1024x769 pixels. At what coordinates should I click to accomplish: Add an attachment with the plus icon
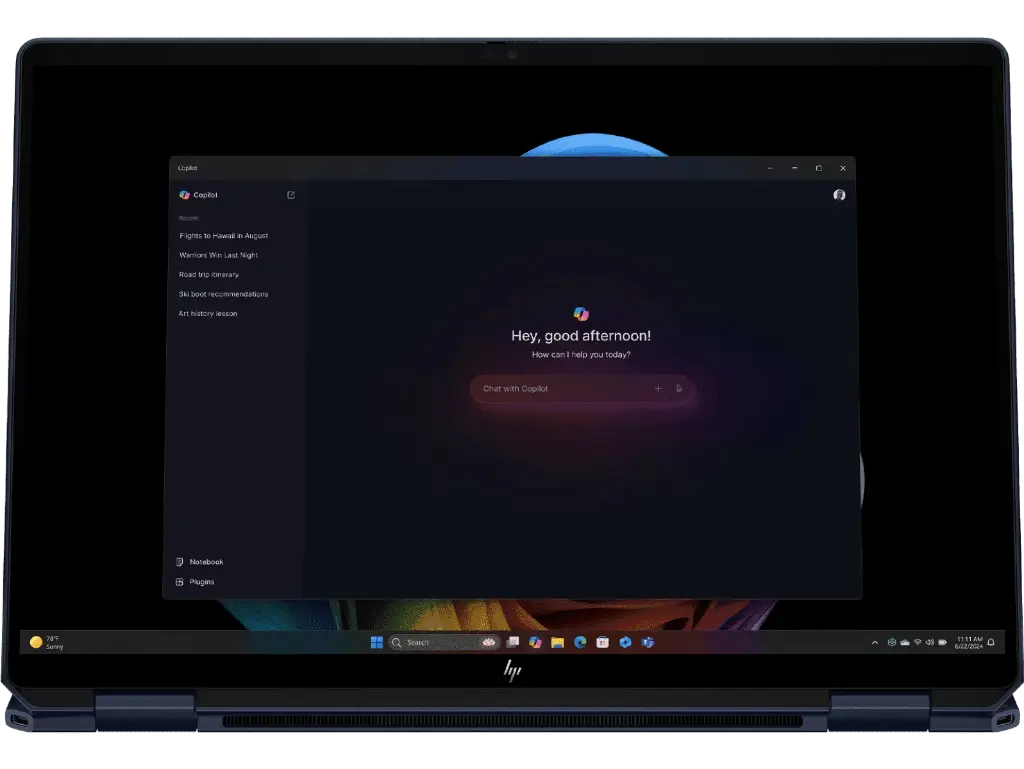(658, 388)
